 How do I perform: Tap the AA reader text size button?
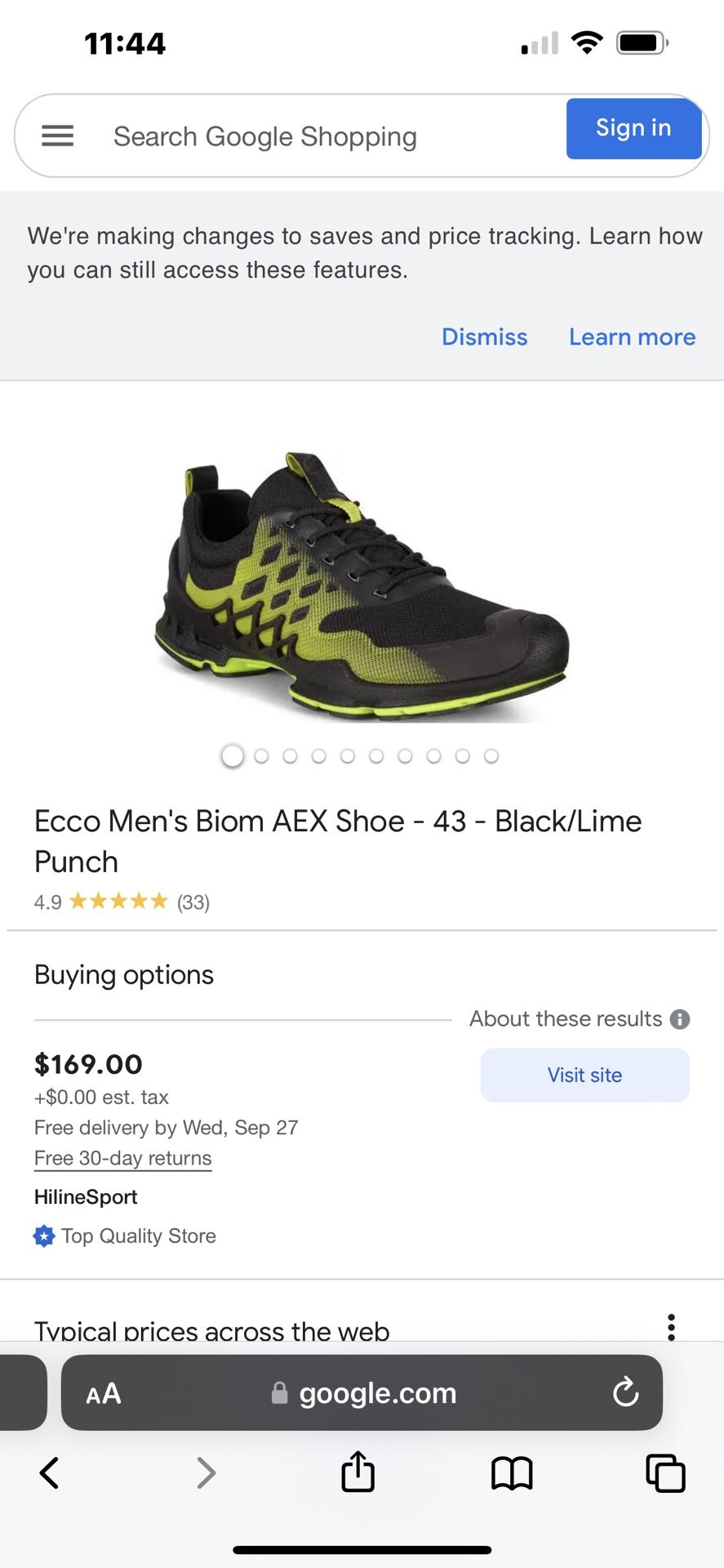click(x=104, y=1393)
